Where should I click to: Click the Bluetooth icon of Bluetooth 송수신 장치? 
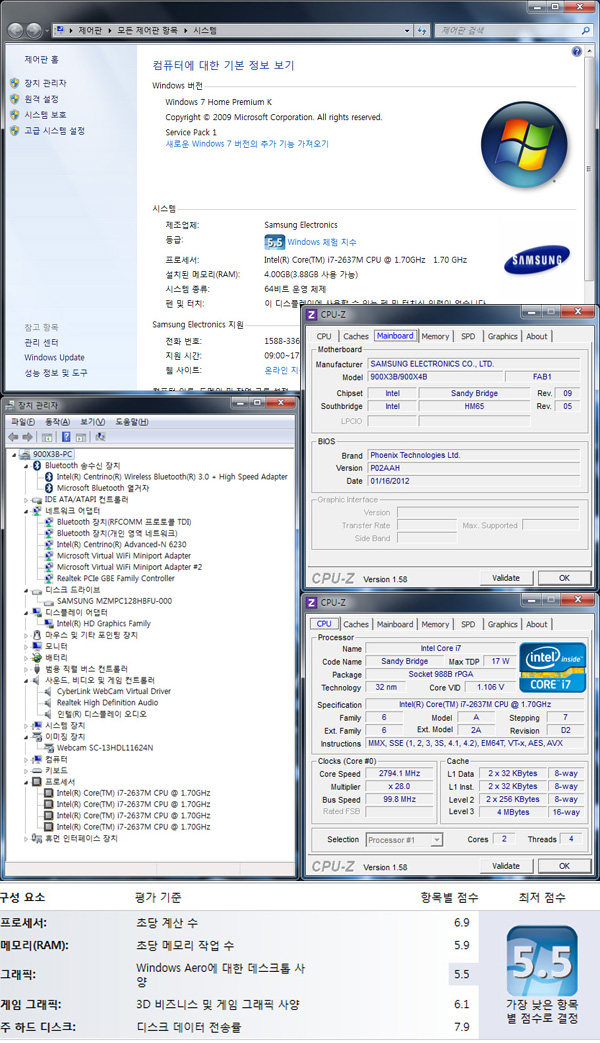pos(37,466)
